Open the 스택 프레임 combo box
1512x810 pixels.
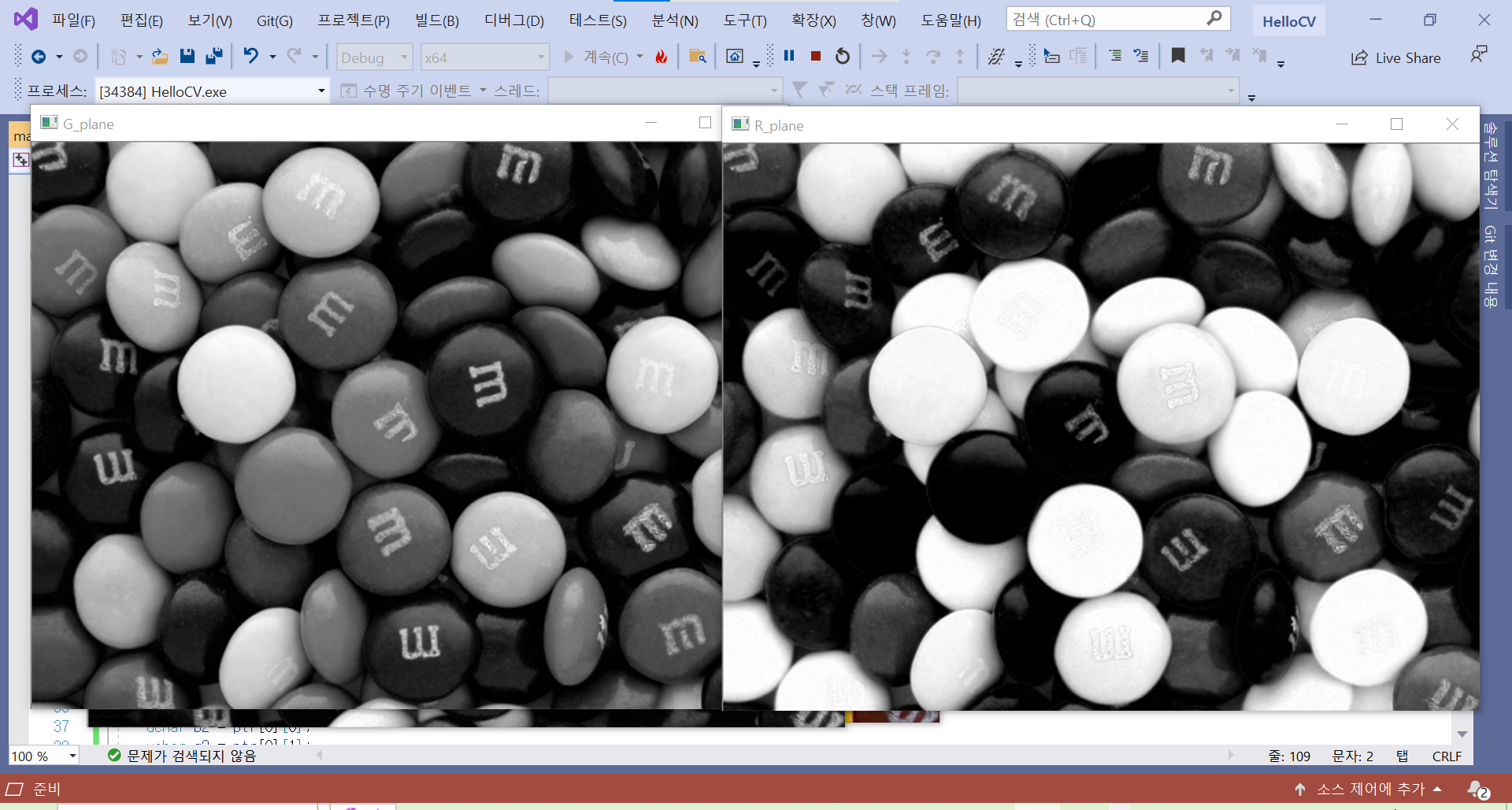click(1098, 91)
